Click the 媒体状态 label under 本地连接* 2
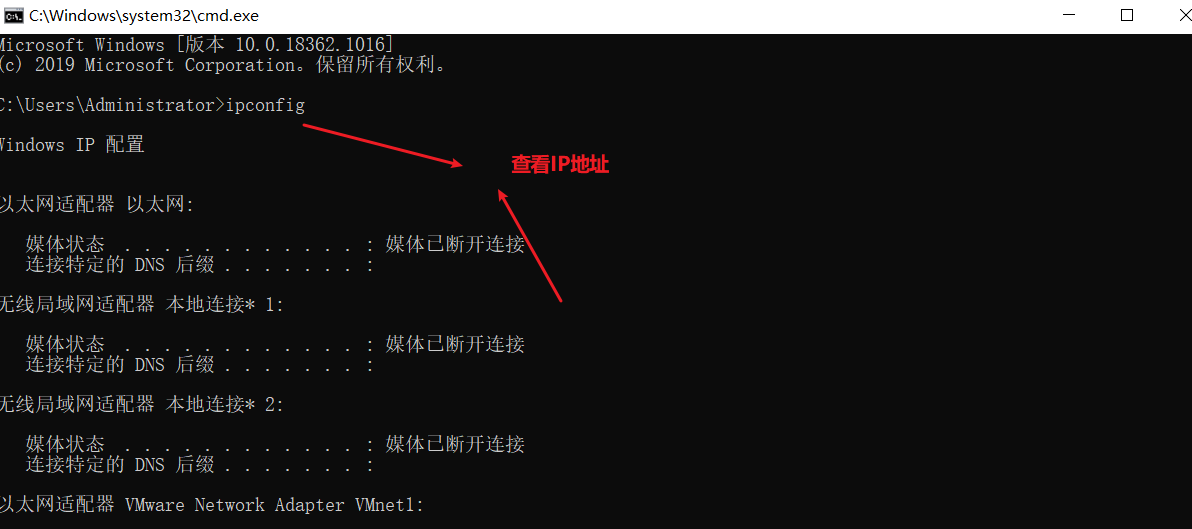The width and height of the screenshot is (1192, 529). [65, 445]
